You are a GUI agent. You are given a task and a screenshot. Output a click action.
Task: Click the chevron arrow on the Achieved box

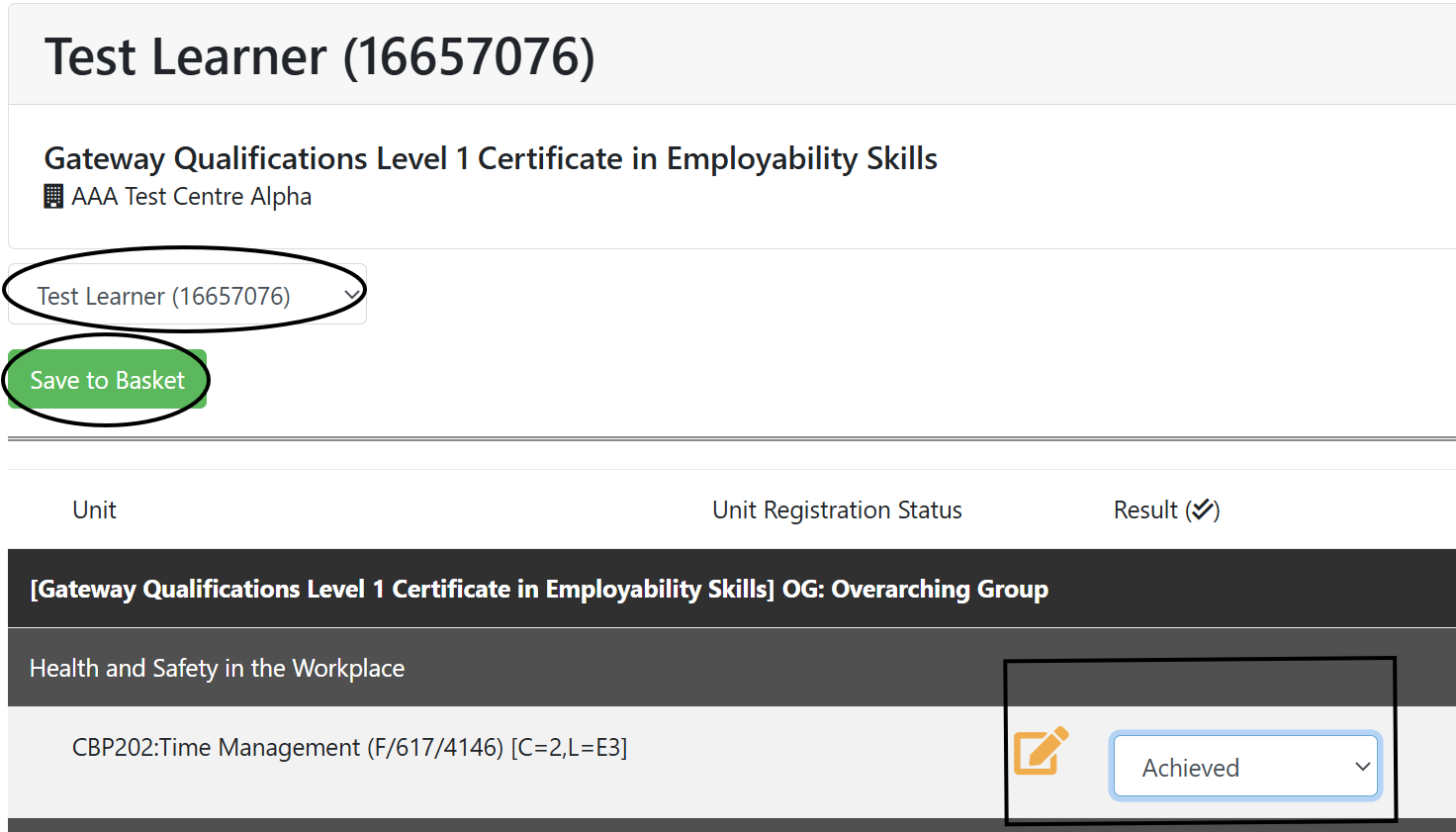(1362, 767)
